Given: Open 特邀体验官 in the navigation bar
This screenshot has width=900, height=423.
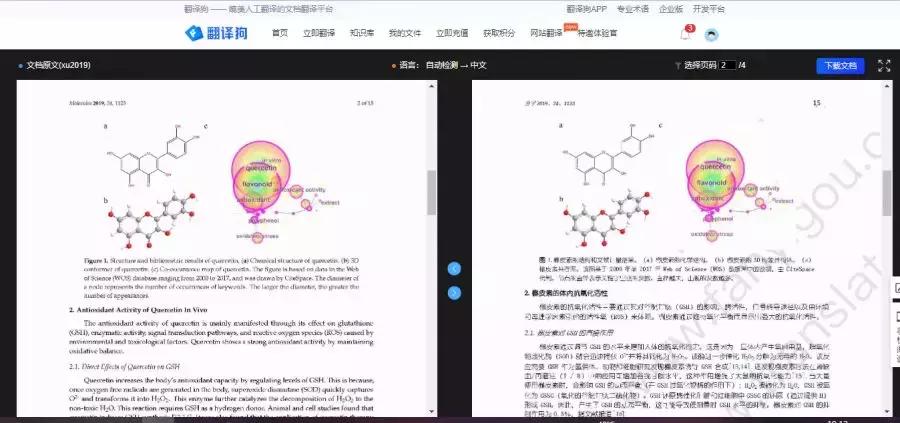Looking at the screenshot, I should (x=598, y=33).
